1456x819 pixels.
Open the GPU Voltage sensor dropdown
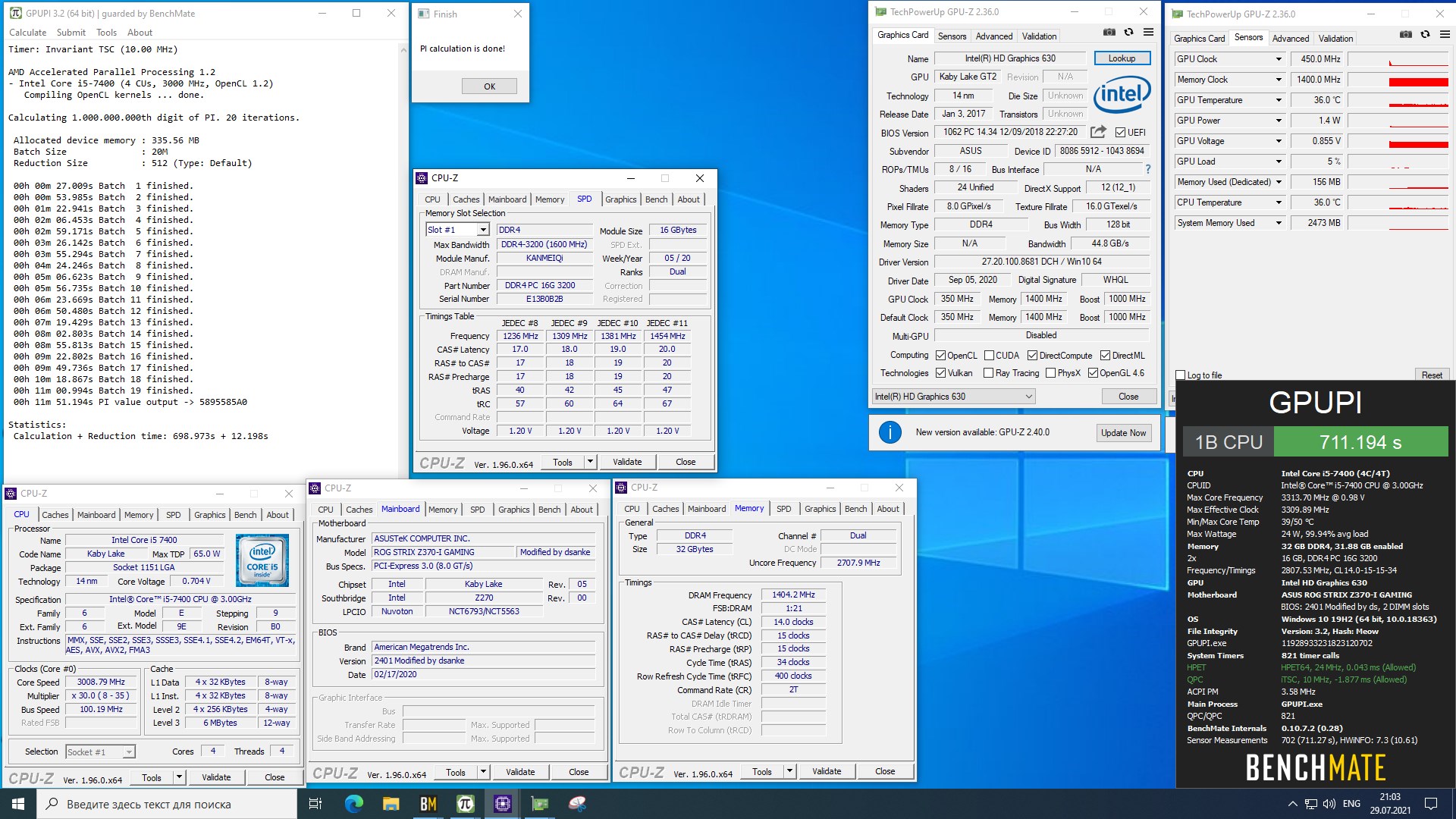click(1279, 141)
